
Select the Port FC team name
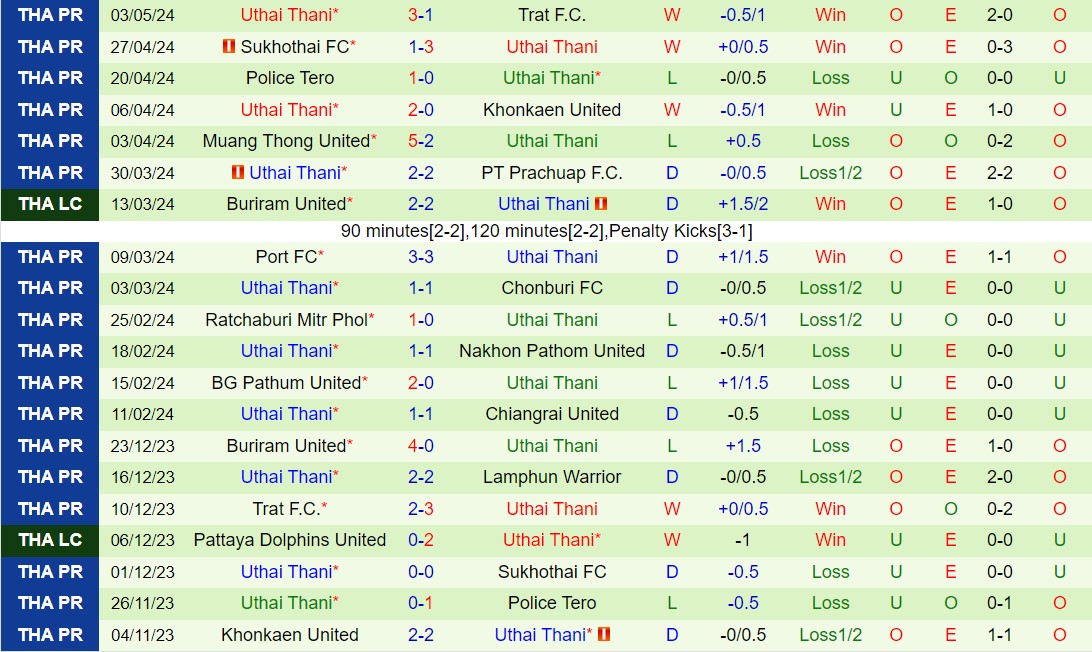(x=286, y=257)
